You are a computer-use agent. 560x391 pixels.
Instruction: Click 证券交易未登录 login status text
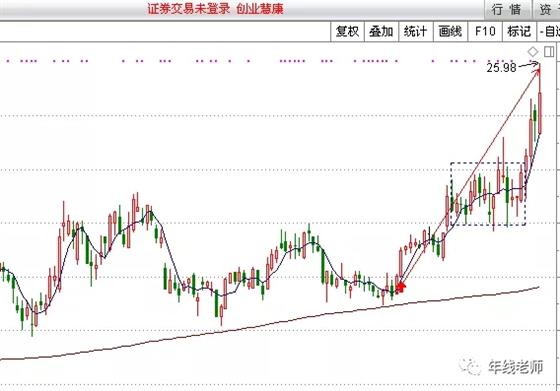189,9
